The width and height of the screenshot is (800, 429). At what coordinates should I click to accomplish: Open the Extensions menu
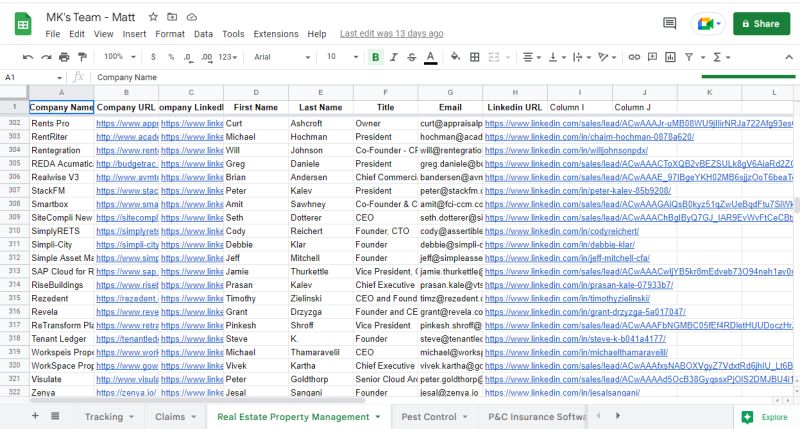click(x=276, y=34)
